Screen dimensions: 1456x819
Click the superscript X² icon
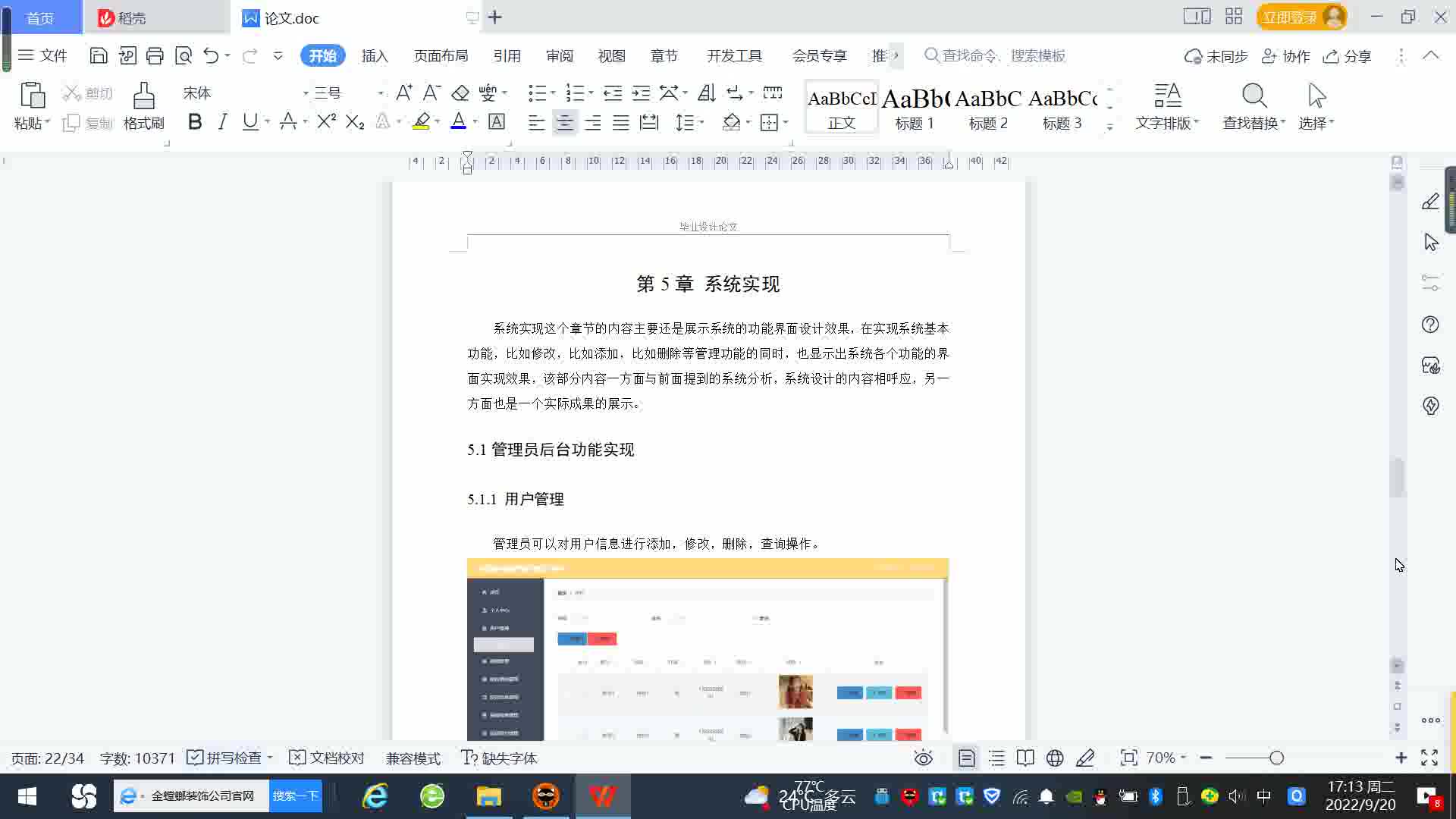(x=326, y=122)
